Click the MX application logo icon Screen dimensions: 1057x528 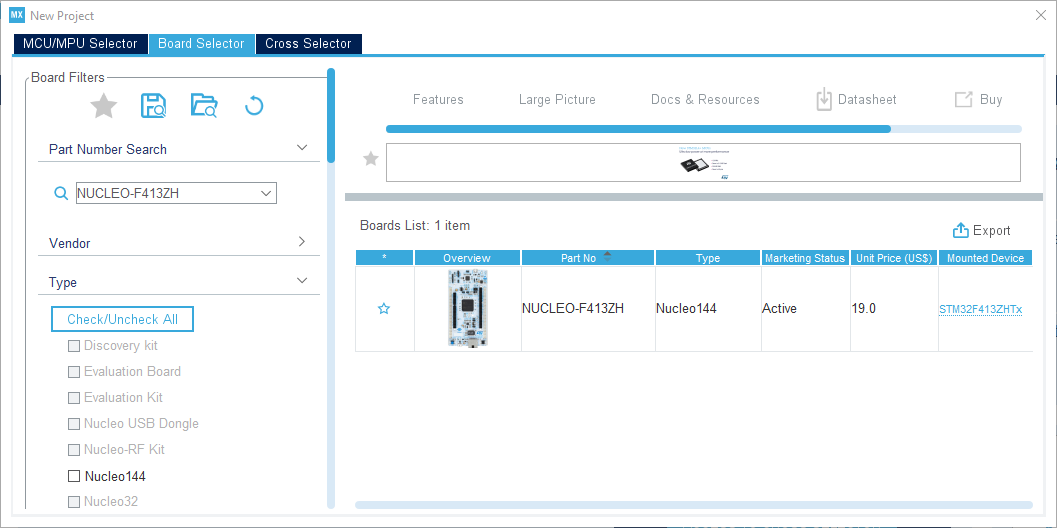pos(17,16)
